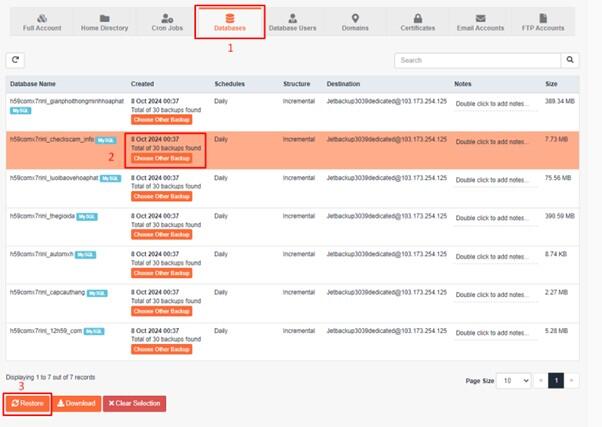Click the MySQL badge of luoibaovehoaphat
Image resolution: width=602 pixels, height=427 pixels.
tap(111, 179)
